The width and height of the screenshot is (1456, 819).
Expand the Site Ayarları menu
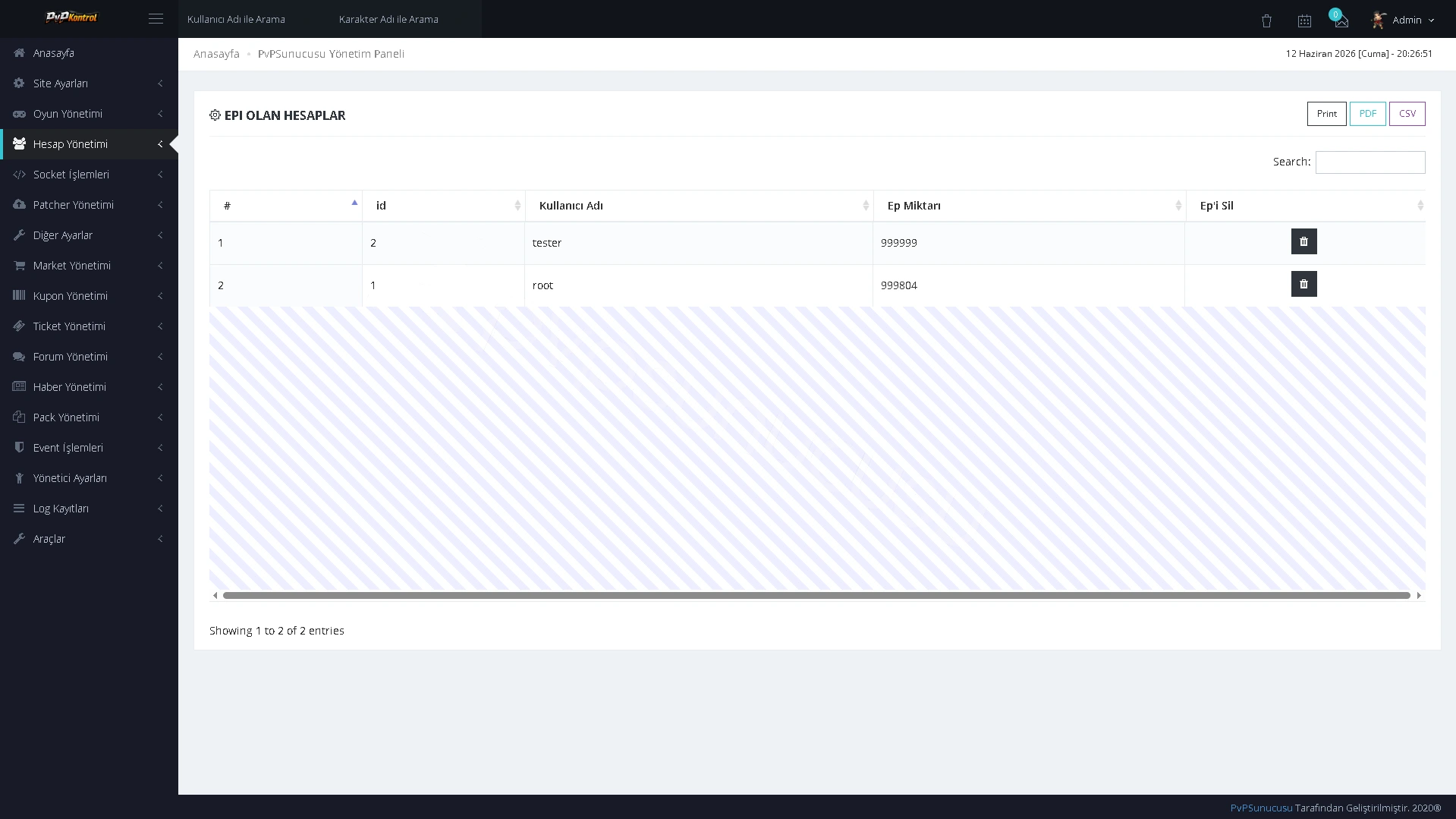point(89,83)
